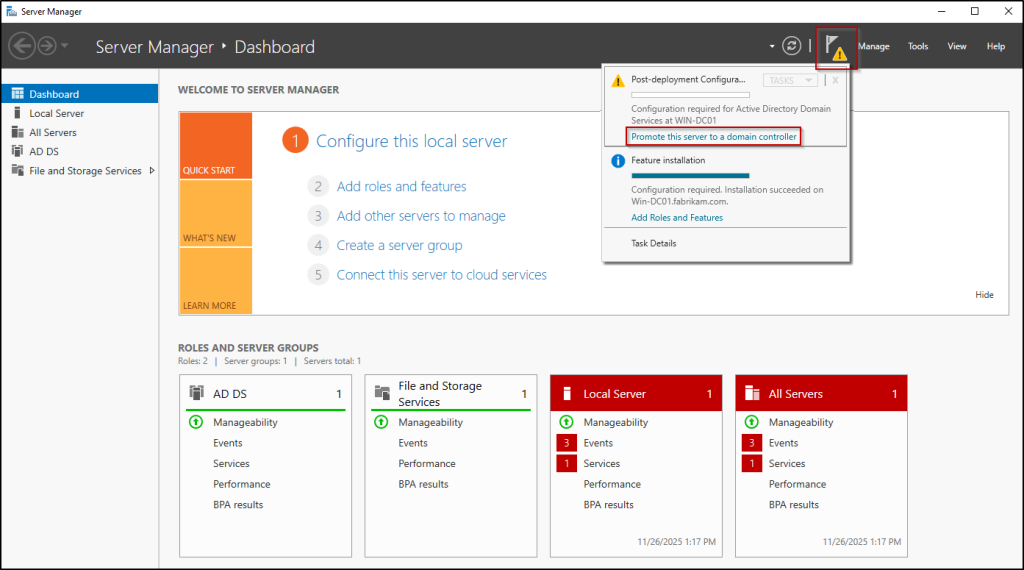Image resolution: width=1024 pixels, height=570 pixels.
Task: Open the View menu
Action: [x=957, y=46]
